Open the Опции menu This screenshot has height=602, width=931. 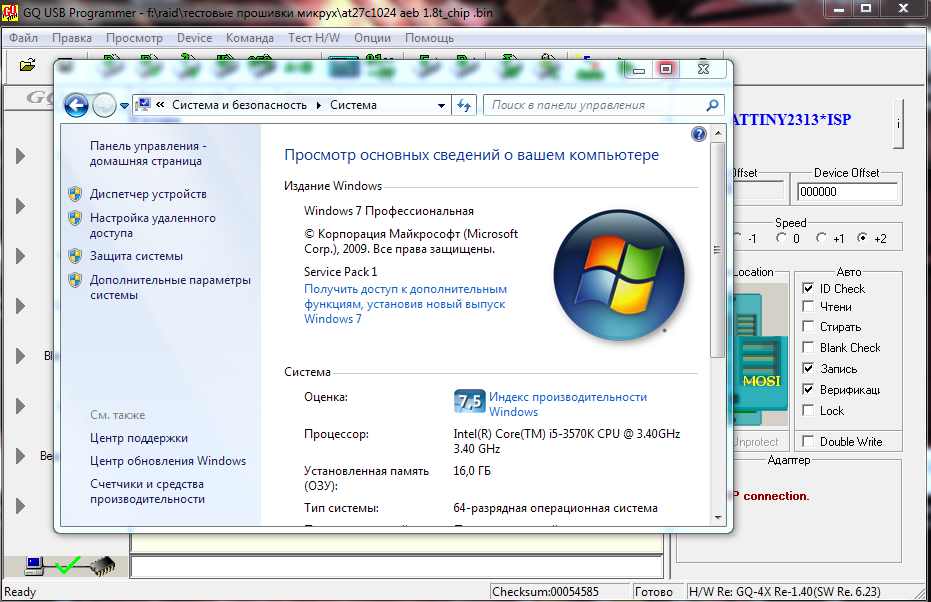point(372,38)
